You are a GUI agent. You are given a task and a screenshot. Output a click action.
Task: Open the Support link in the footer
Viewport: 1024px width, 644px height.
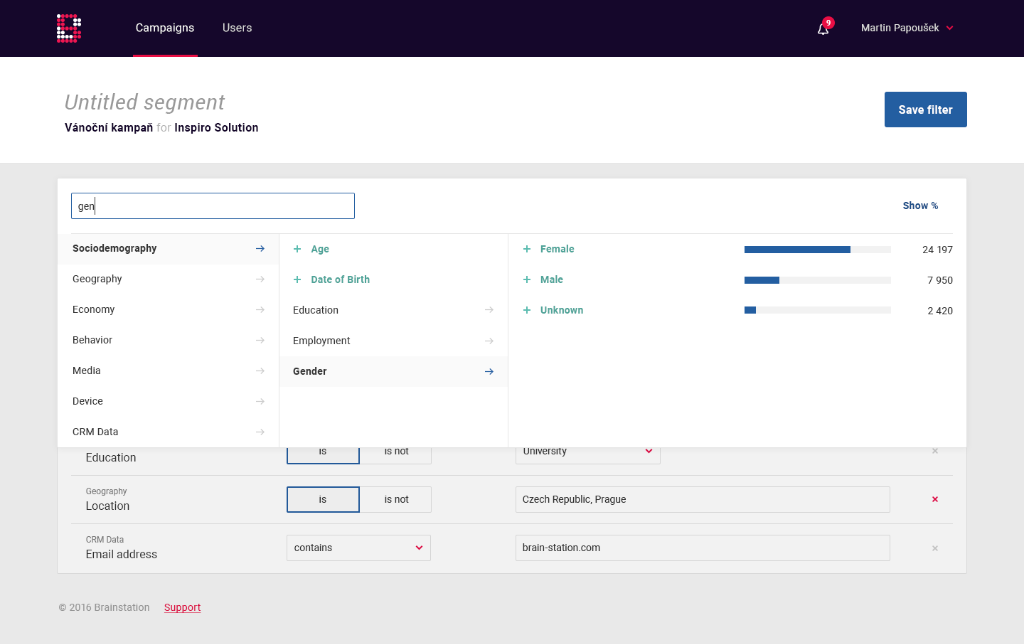tap(182, 607)
